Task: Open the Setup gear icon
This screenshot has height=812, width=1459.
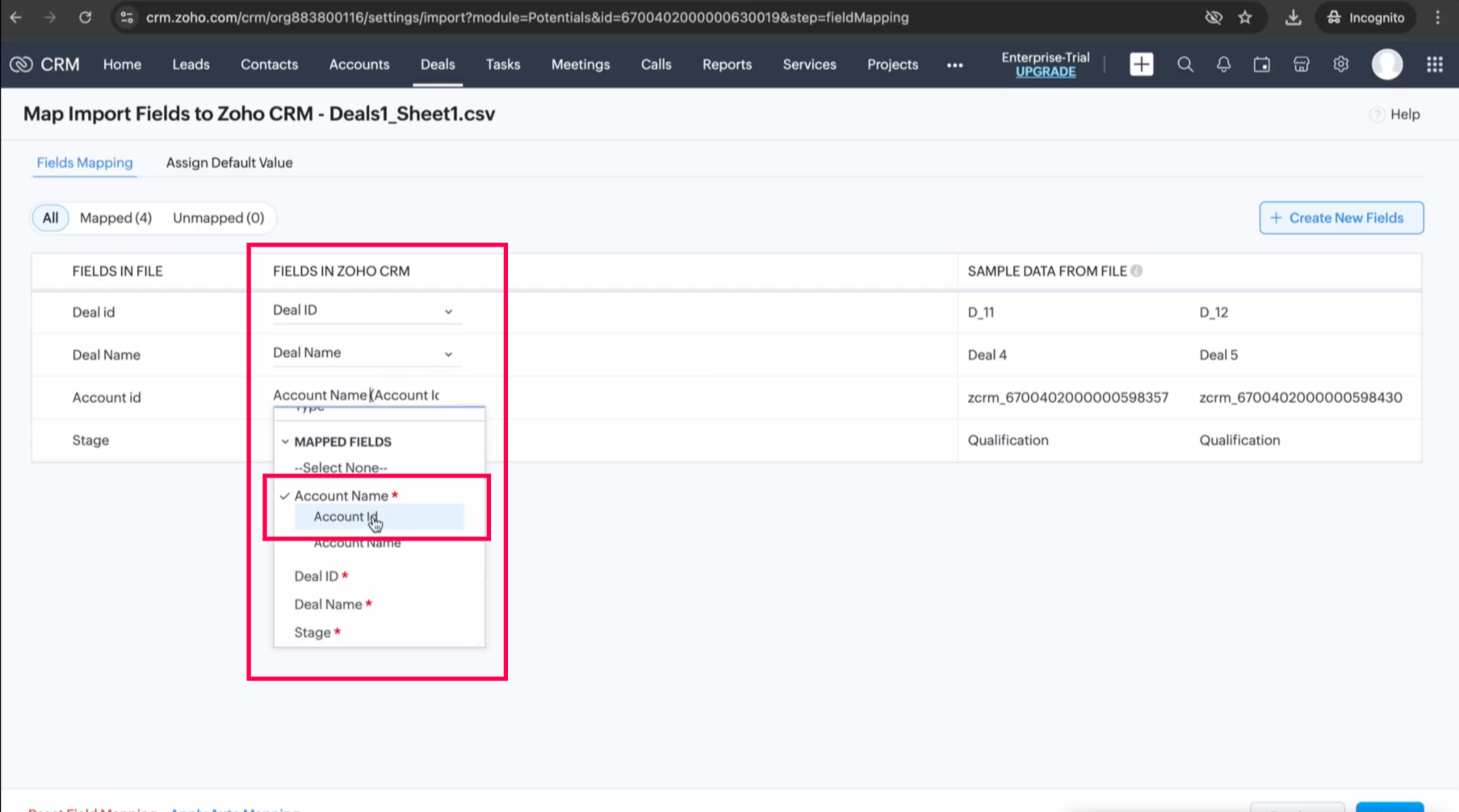Action: pyautogui.click(x=1340, y=65)
